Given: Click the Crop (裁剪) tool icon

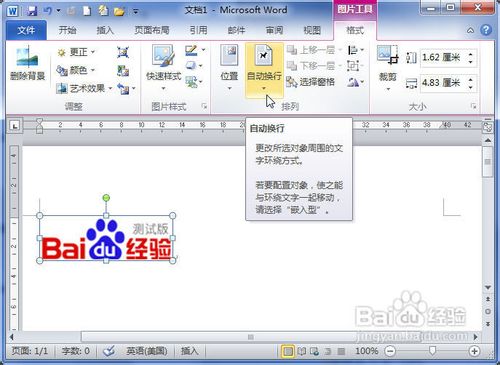Looking at the screenshot, I should point(388,55).
